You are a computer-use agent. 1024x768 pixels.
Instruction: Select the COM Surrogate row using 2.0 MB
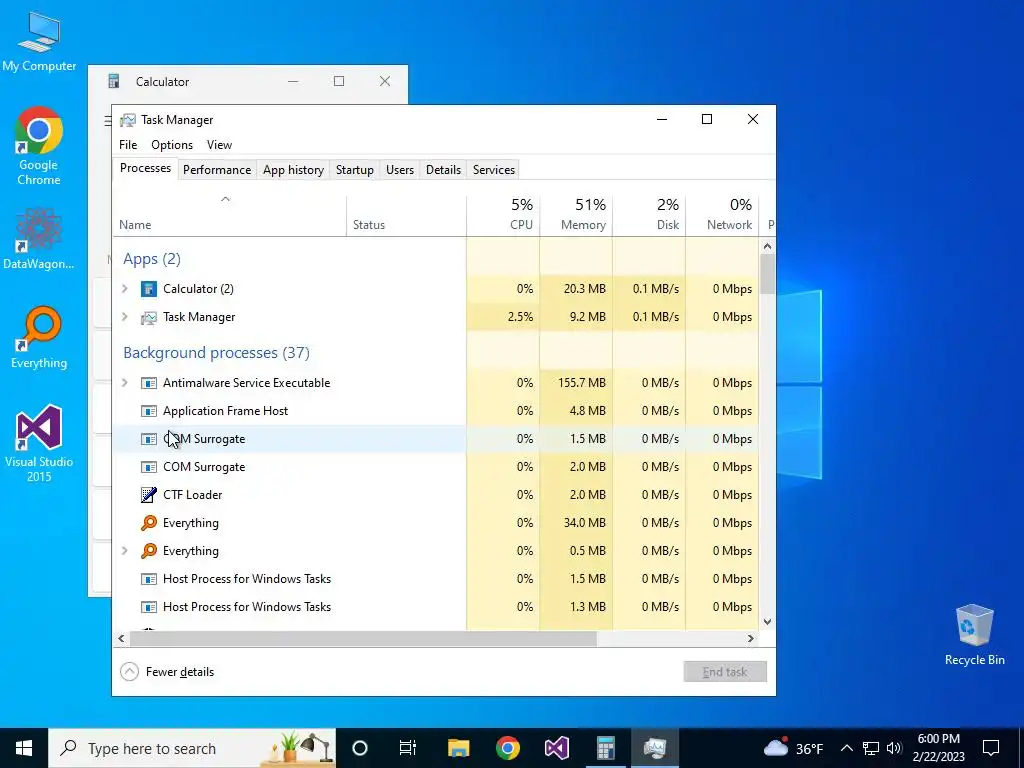pyautogui.click(x=436, y=466)
